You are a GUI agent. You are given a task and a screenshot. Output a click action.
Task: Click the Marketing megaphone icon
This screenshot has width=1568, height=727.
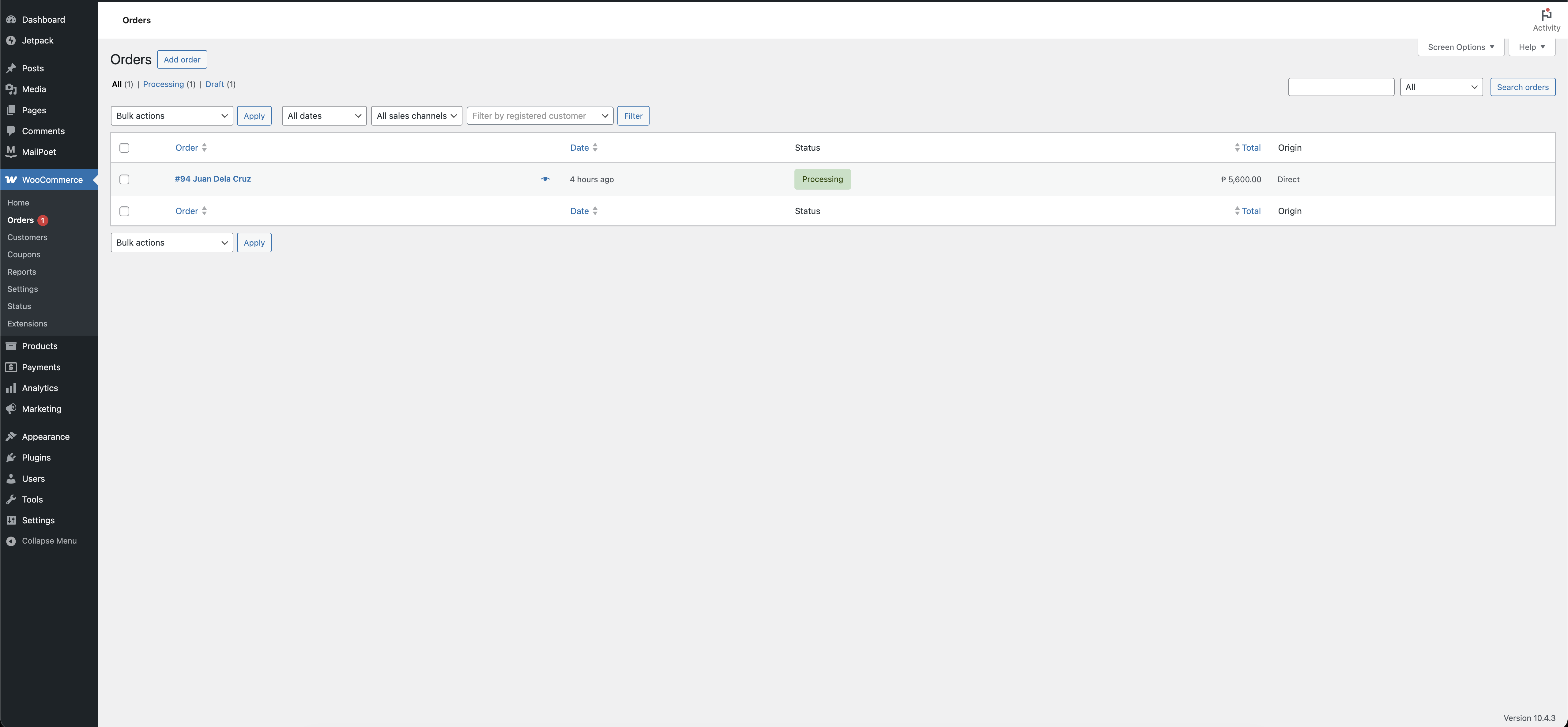coord(11,409)
